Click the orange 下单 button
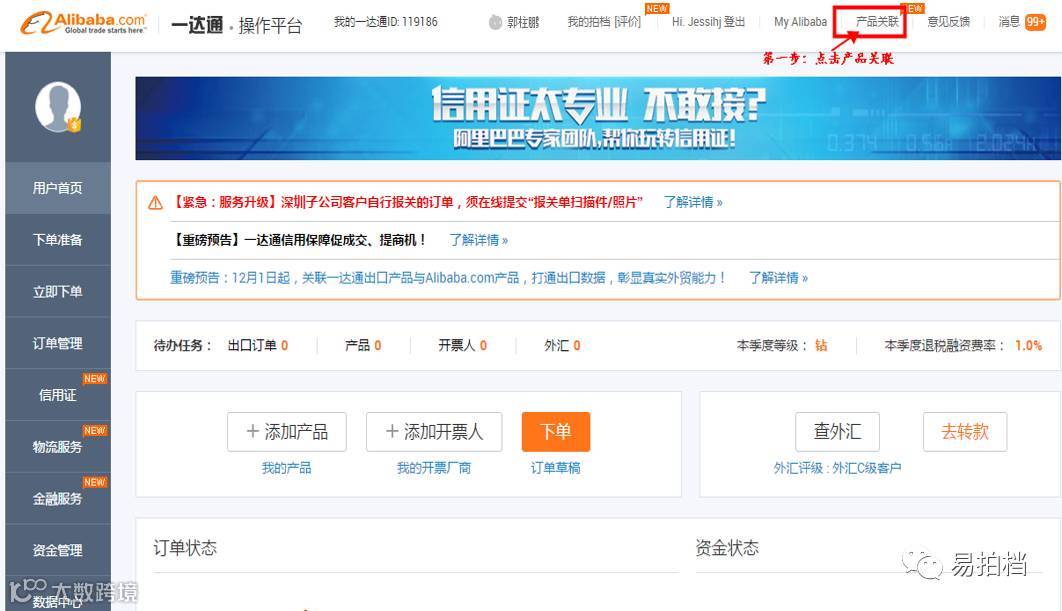 [x=555, y=431]
